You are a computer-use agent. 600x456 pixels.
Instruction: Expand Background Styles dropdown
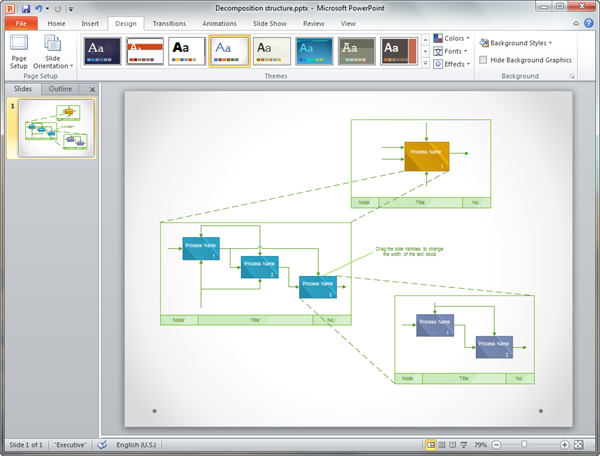[x=516, y=43]
